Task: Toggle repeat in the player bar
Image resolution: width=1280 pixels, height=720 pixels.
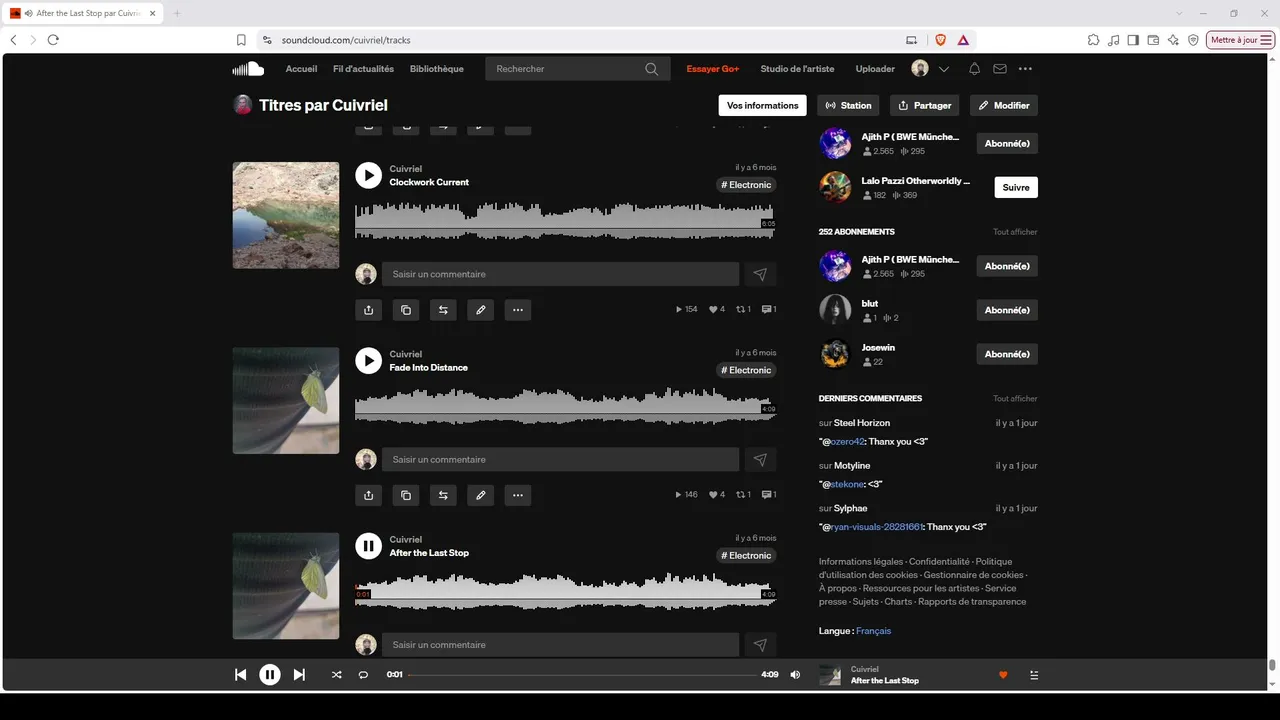Action: pyautogui.click(x=363, y=675)
